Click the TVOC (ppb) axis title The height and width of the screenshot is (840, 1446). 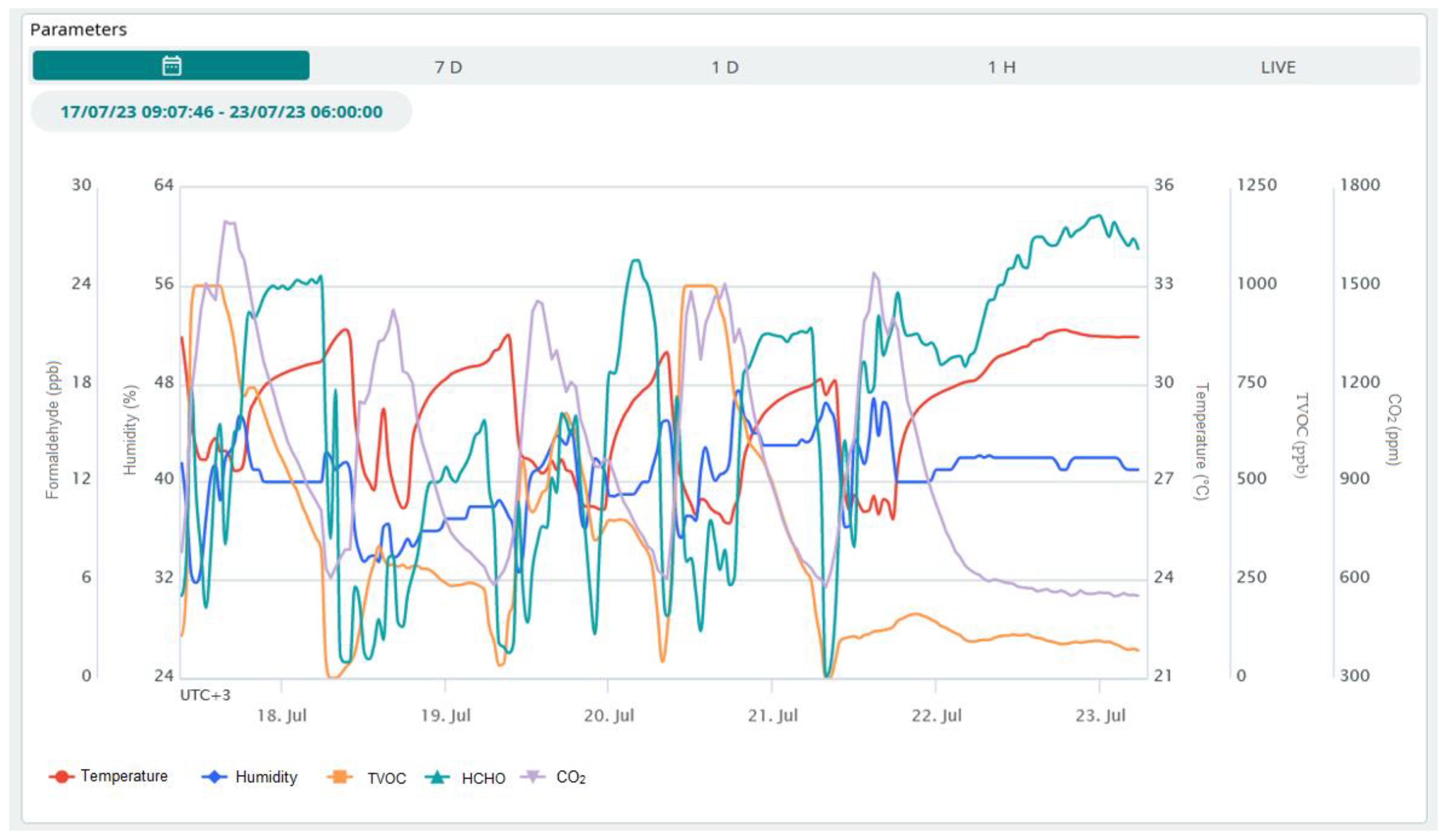coord(1302,436)
